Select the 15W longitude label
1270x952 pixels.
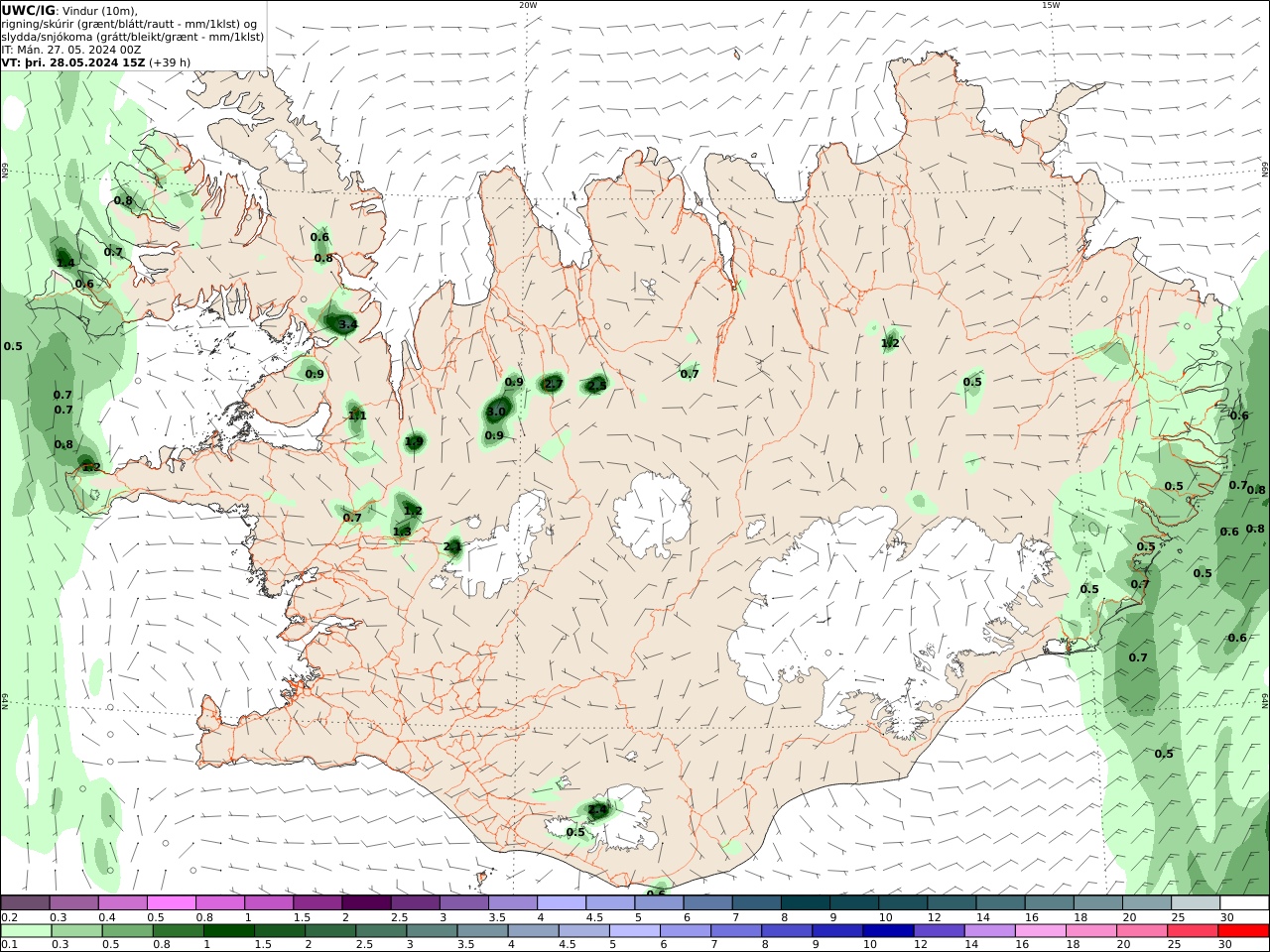point(1051,5)
